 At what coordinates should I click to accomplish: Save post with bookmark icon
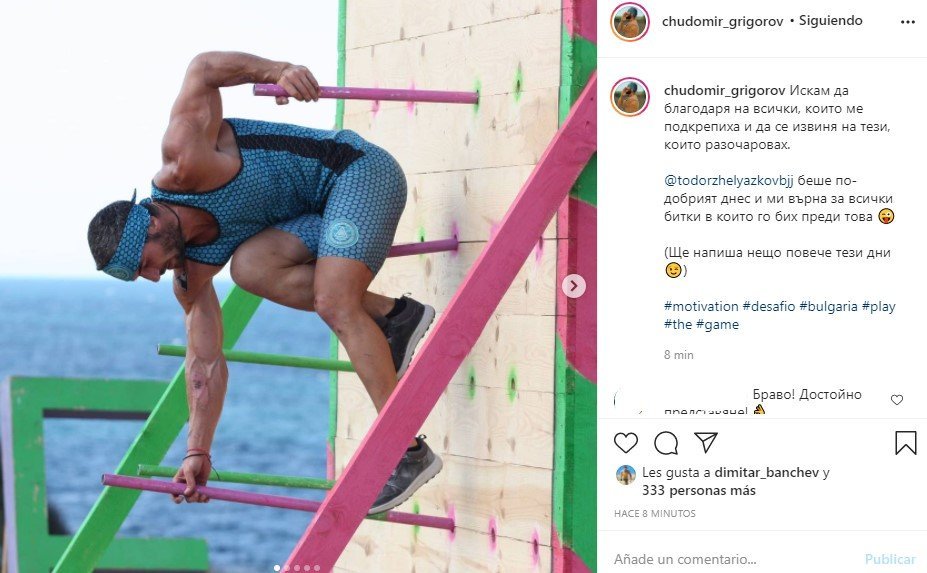tap(905, 443)
